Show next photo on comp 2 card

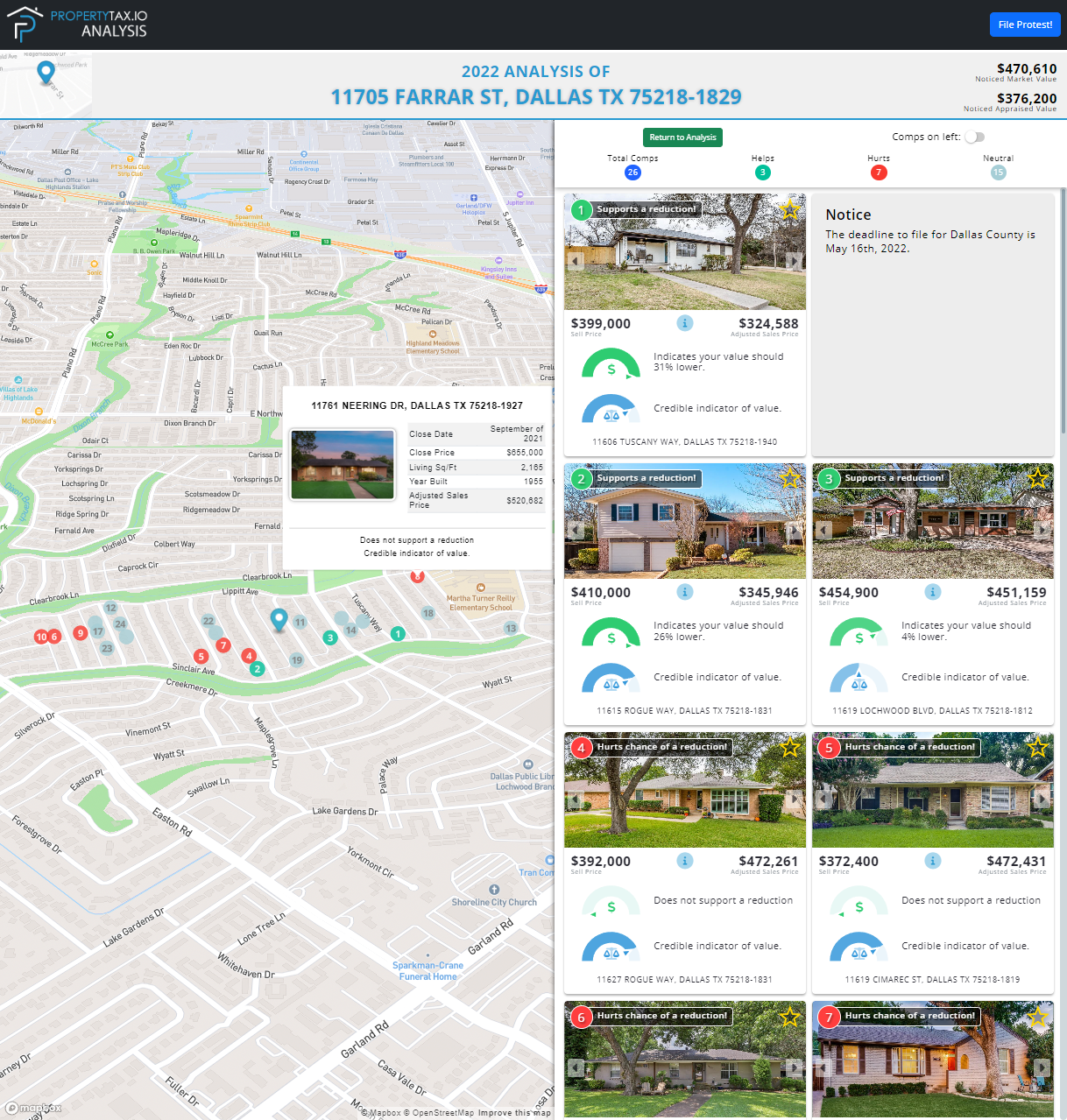point(794,530)
